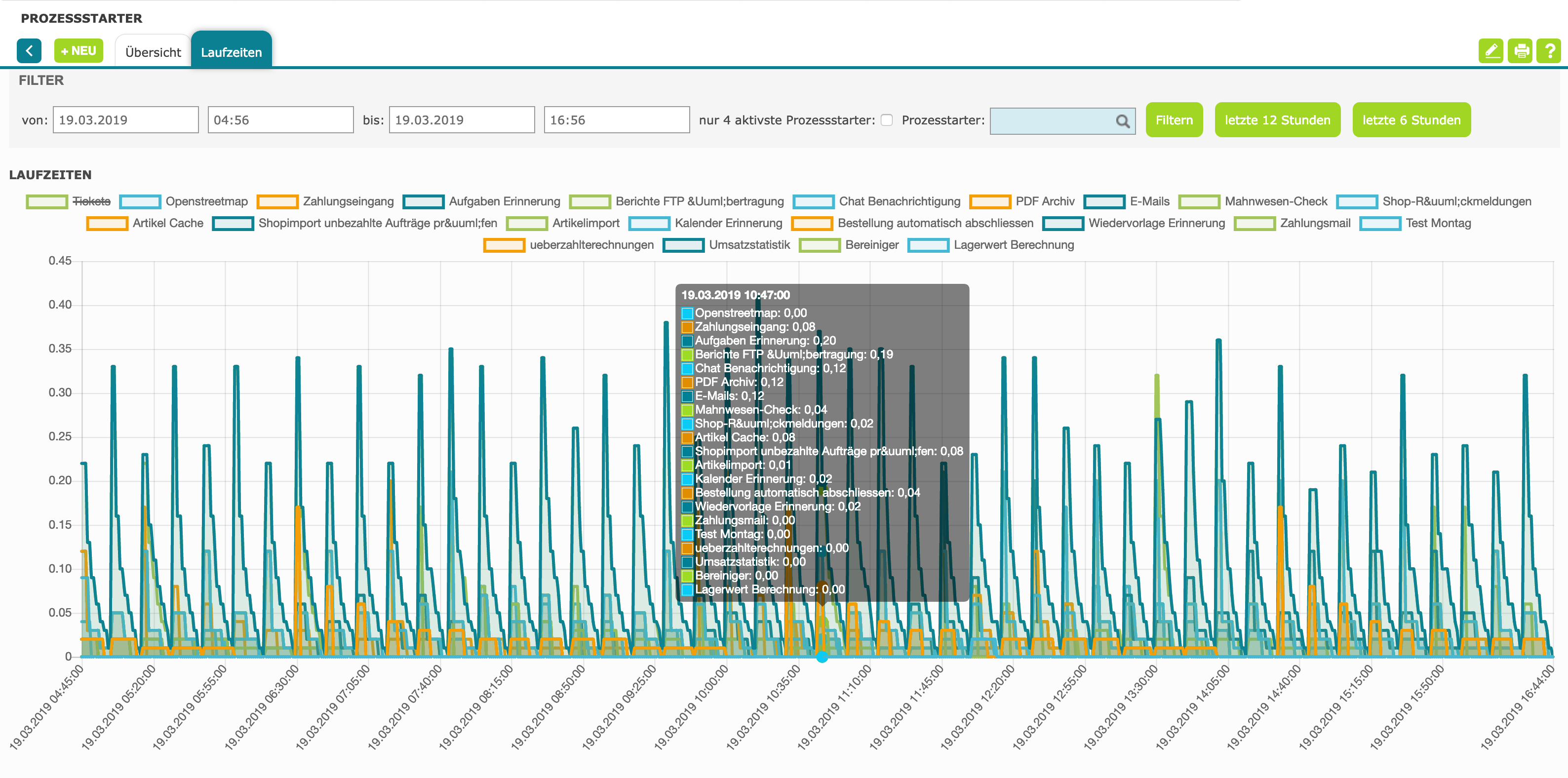Click the + NEU button

point(78,51)
